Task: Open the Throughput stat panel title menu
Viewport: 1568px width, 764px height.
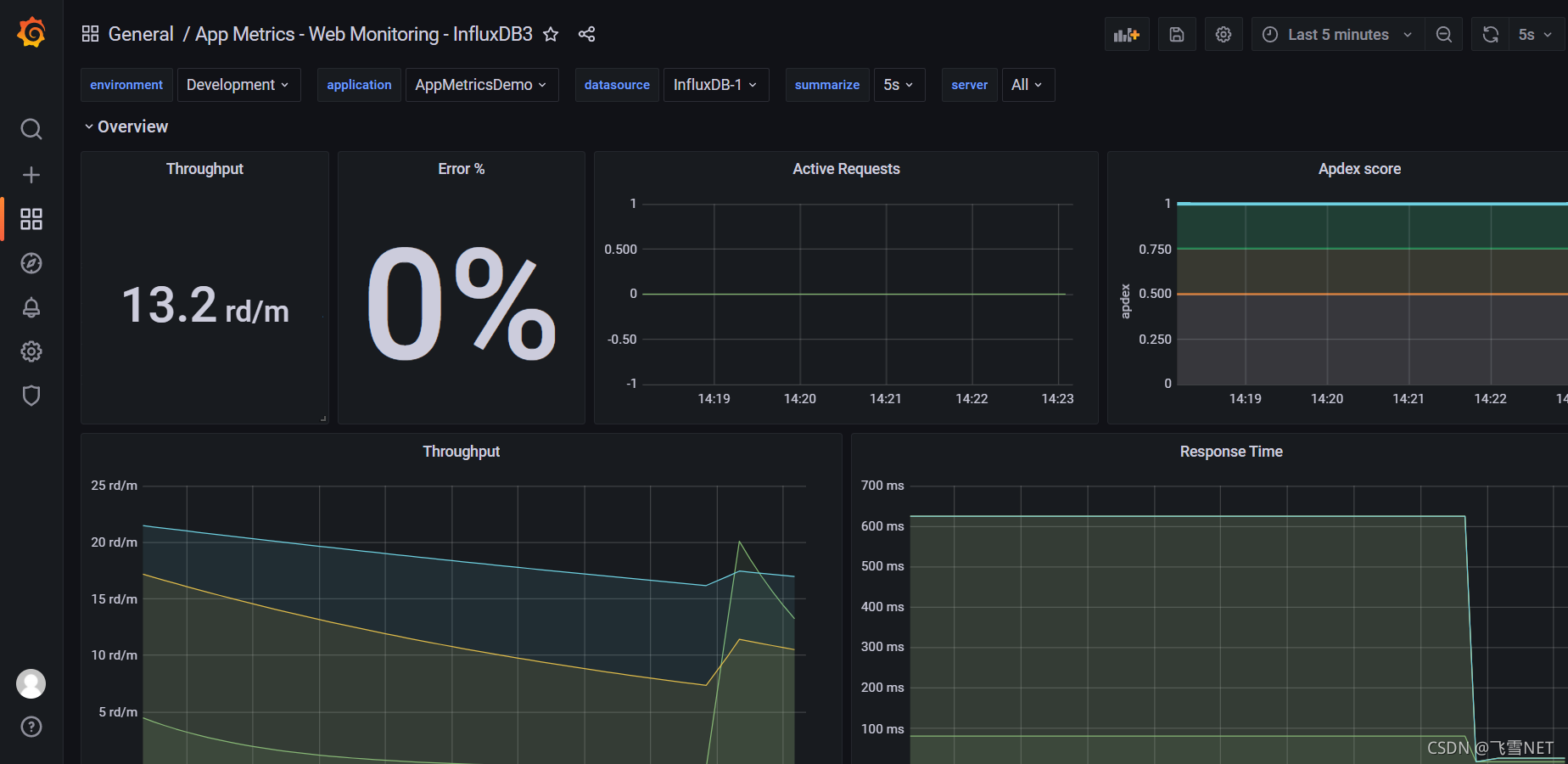Action: pos(204,169)
